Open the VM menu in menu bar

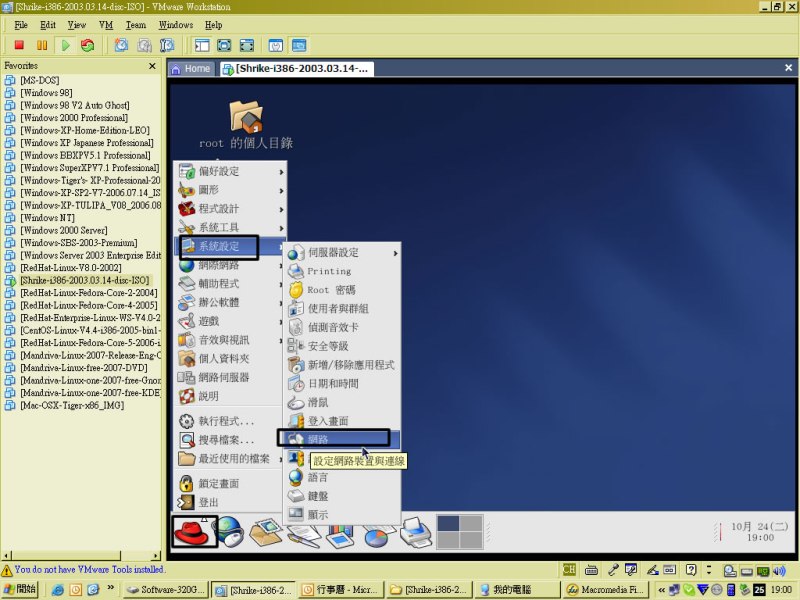tap(105, 24)
